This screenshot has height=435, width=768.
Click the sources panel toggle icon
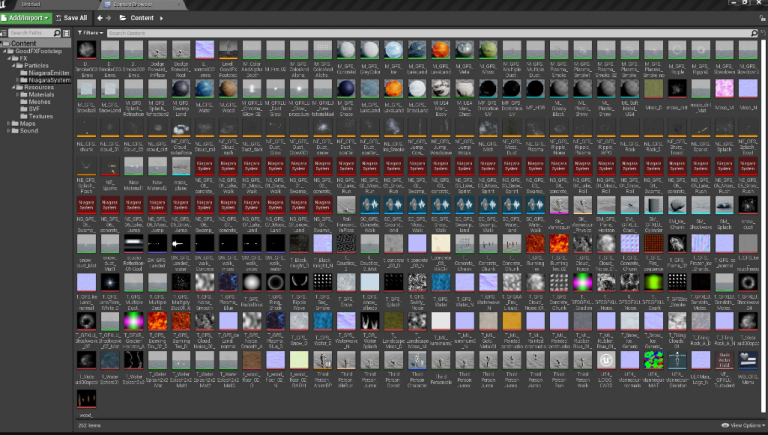[3, 33]
